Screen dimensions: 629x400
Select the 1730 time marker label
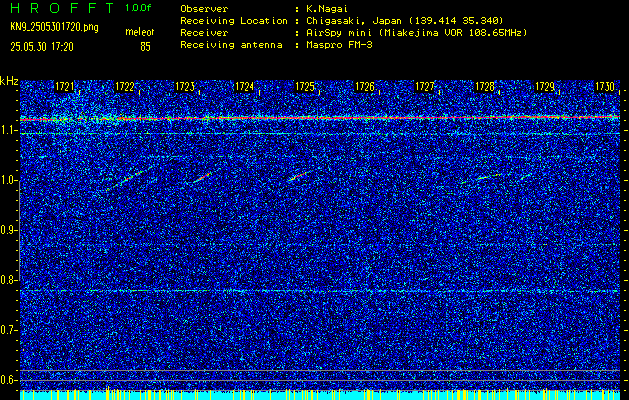605,87
